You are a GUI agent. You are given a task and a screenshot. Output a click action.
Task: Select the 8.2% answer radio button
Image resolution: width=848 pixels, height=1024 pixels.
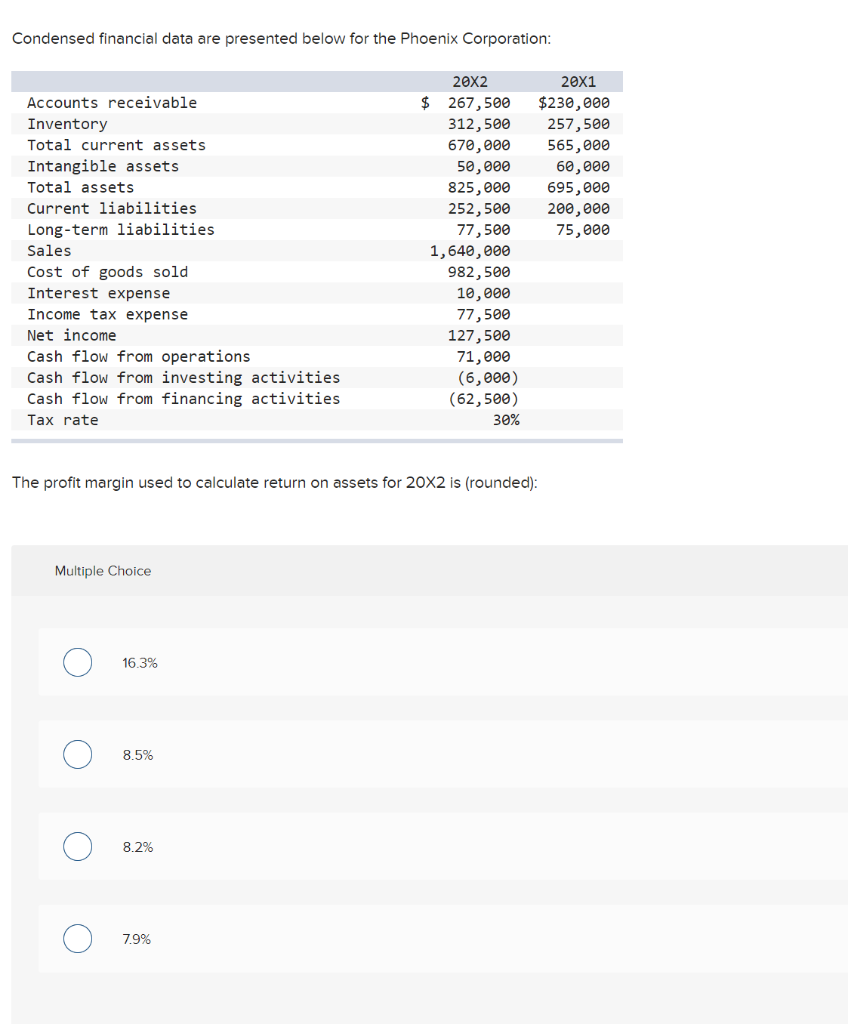pyautogui.click(x=77, y=846)
